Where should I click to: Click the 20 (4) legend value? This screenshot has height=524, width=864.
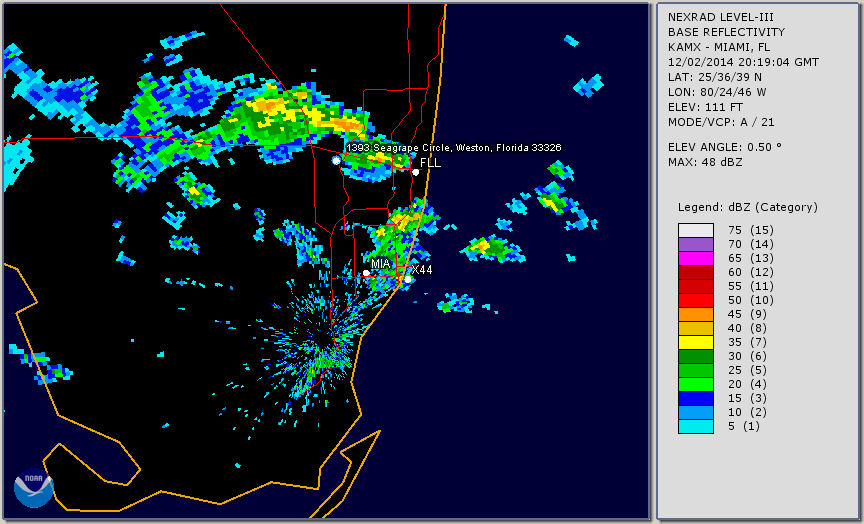747,385
